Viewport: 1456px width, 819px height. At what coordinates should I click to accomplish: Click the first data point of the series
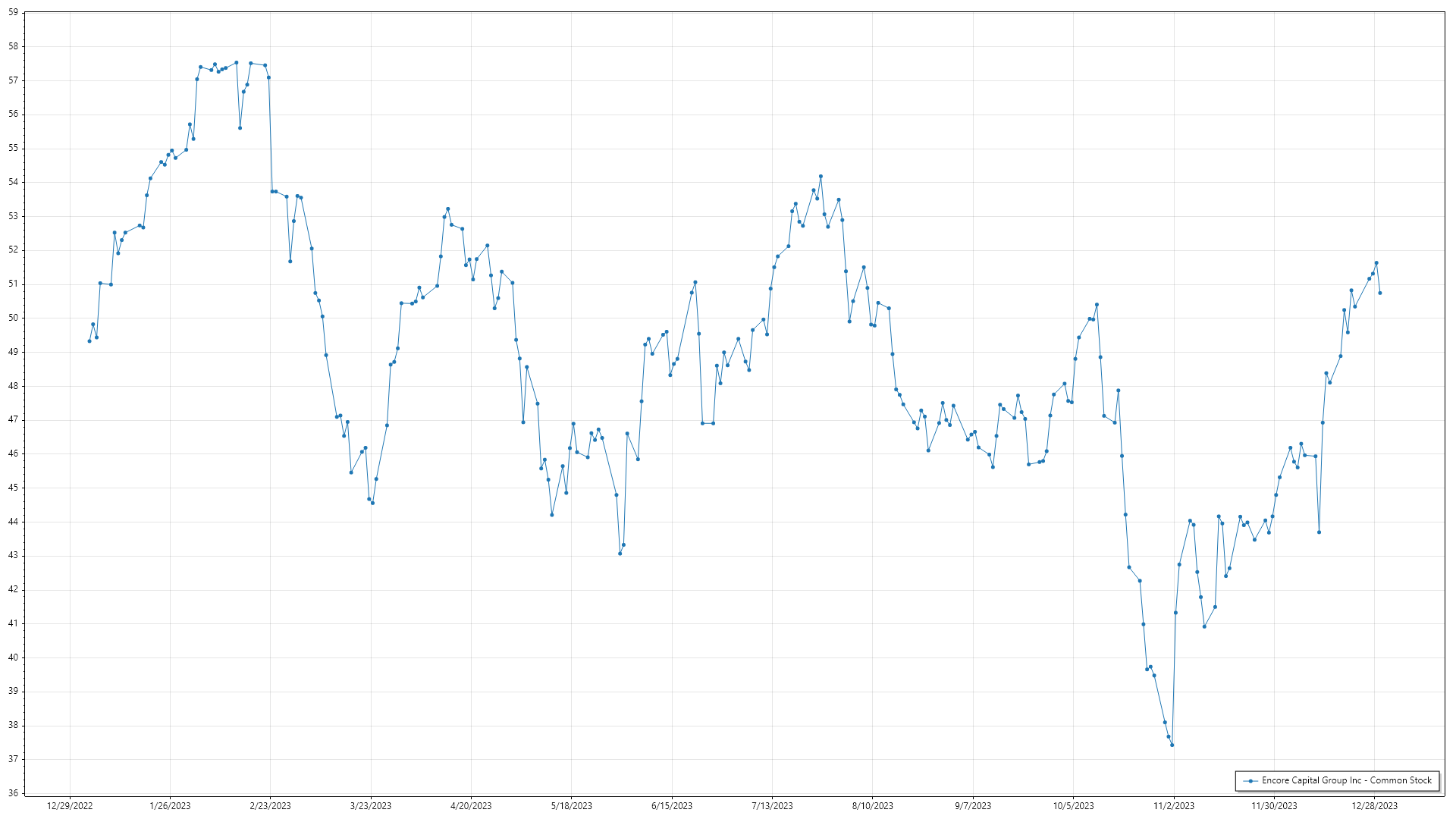pos(89,341)
